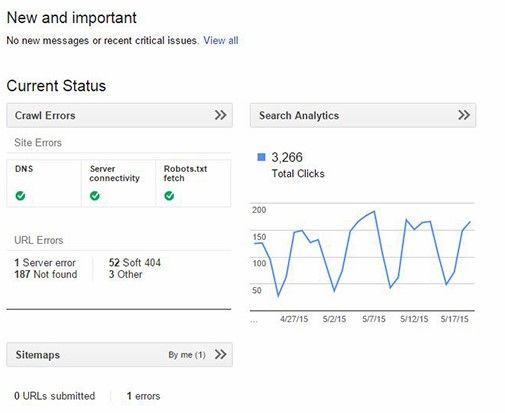
Task: Open the View all messages link
Action: 221,40
